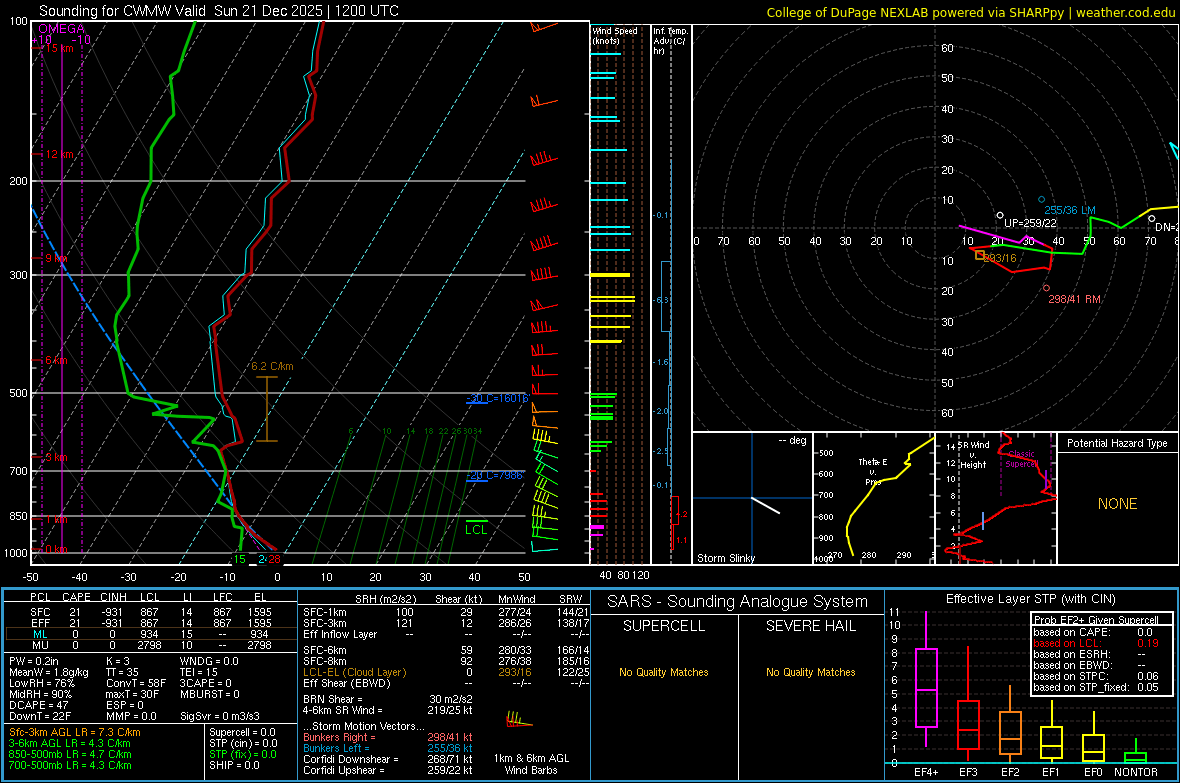This screenshot has height=783, width=1180.
Task: Click the CINH column header
Action: (114, 597)
